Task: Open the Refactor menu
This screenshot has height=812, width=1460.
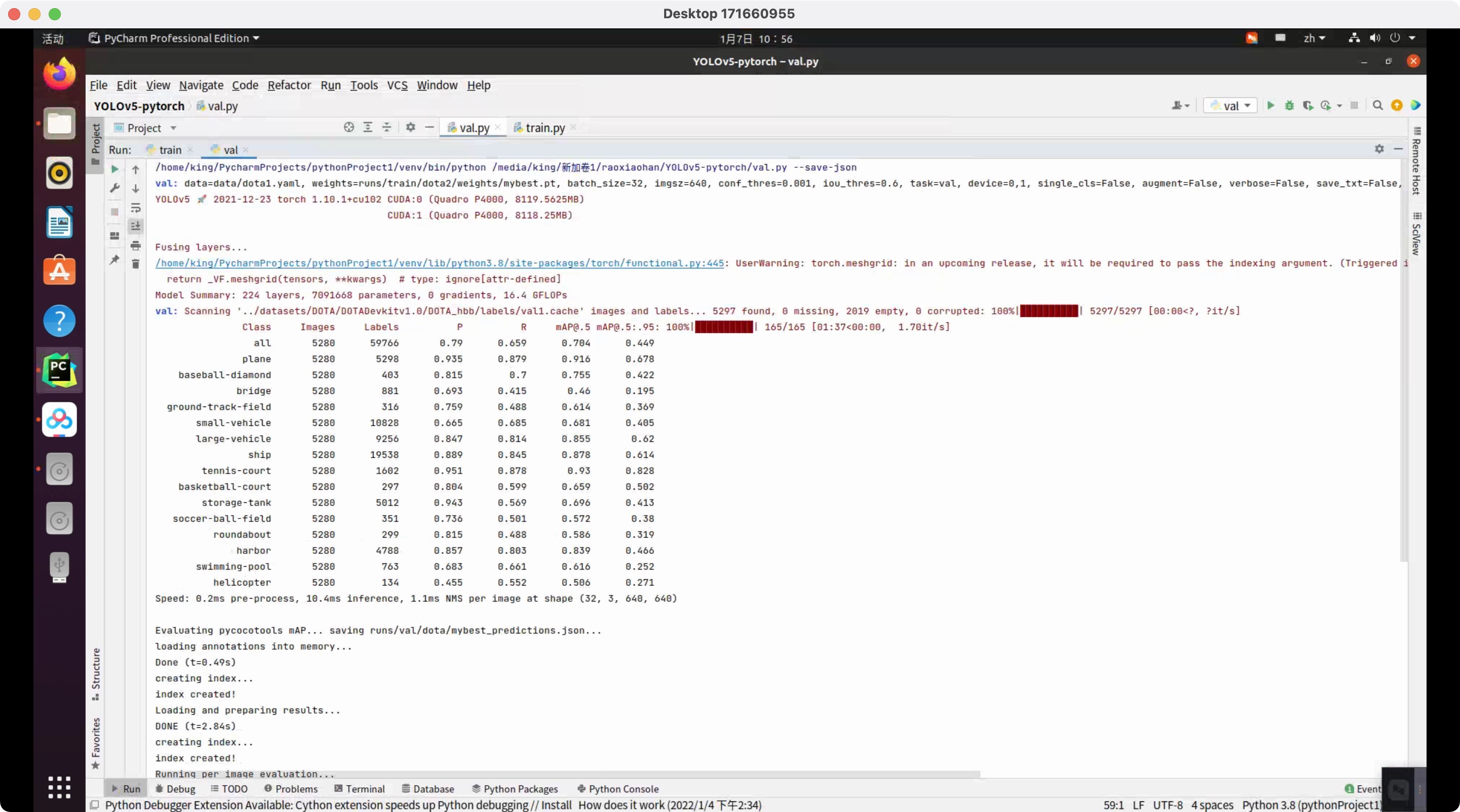Action: [x=289, y=85]
